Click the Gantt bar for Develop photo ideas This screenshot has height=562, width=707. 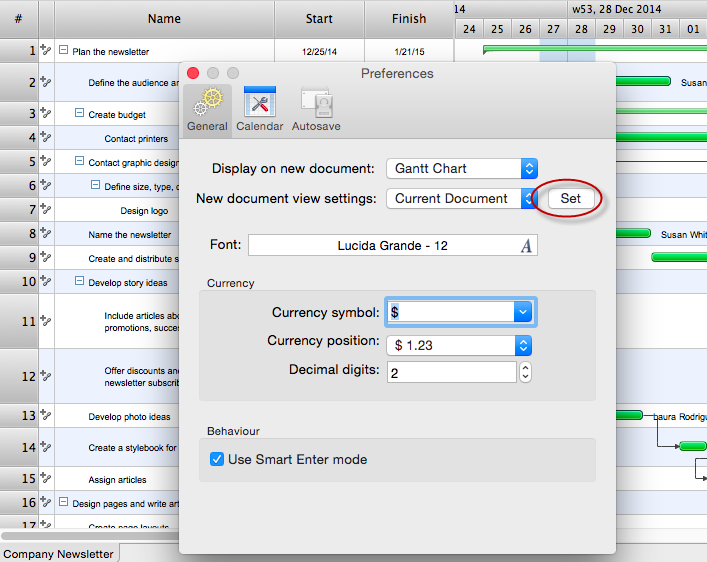click(x=629, y=415)
